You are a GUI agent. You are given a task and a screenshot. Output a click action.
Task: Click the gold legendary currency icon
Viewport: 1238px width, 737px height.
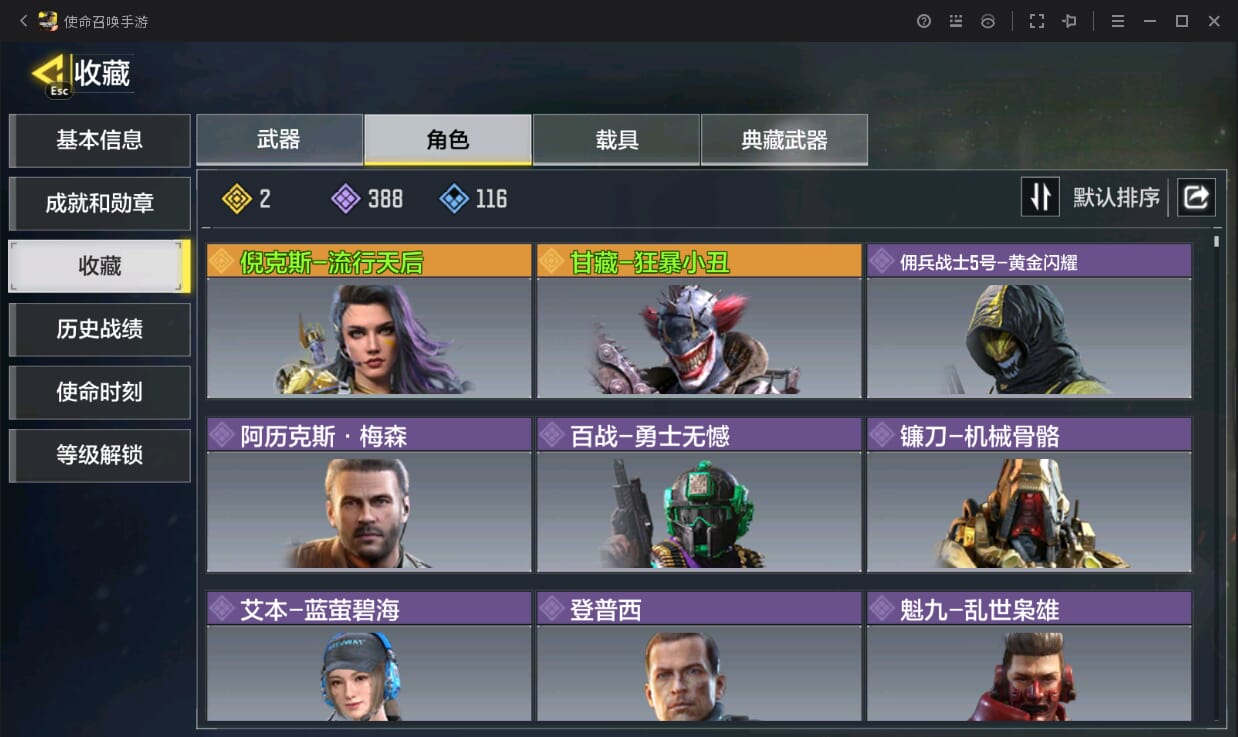[237, 199]
